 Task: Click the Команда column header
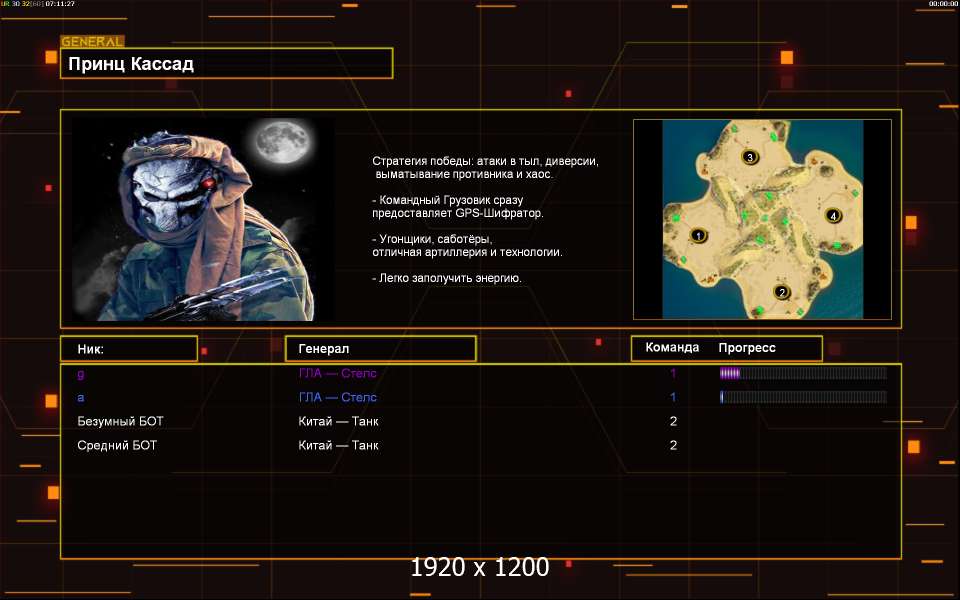pyautogui.click(x=672, y=348)
